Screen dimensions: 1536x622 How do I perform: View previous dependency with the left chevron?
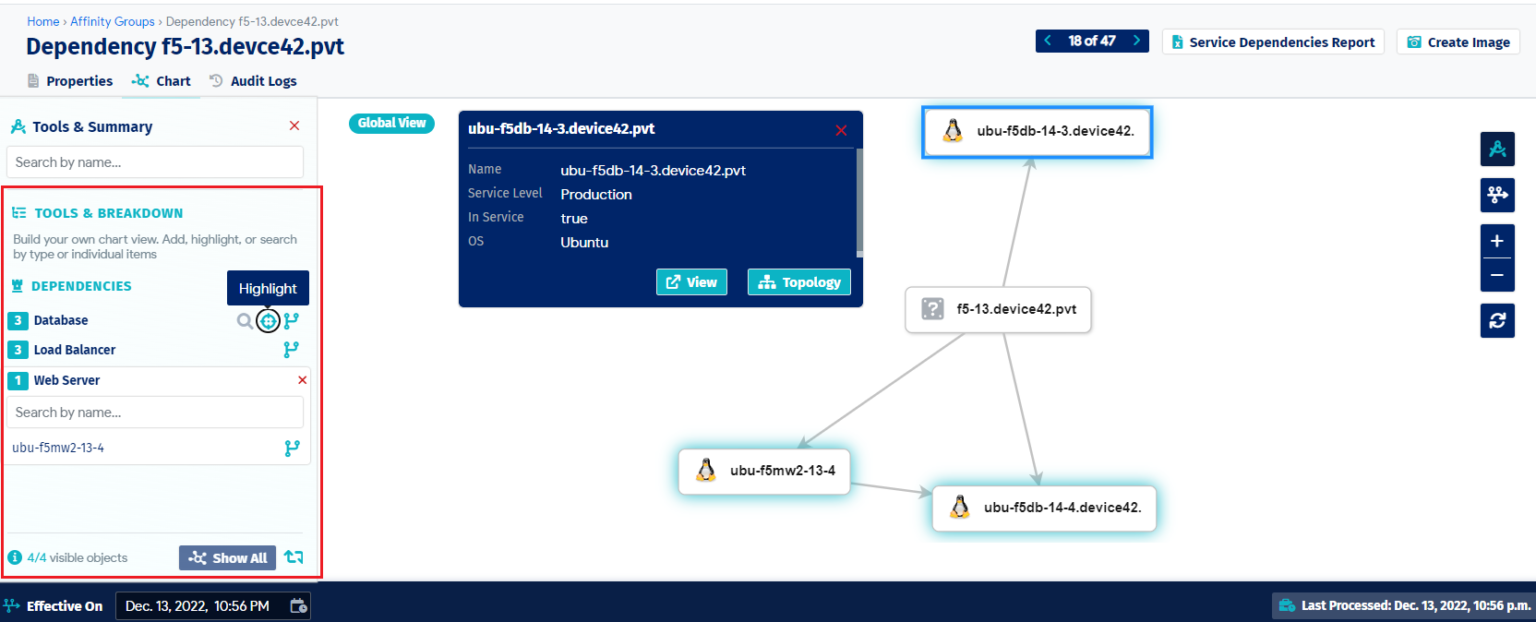[x=1048, y=40]
